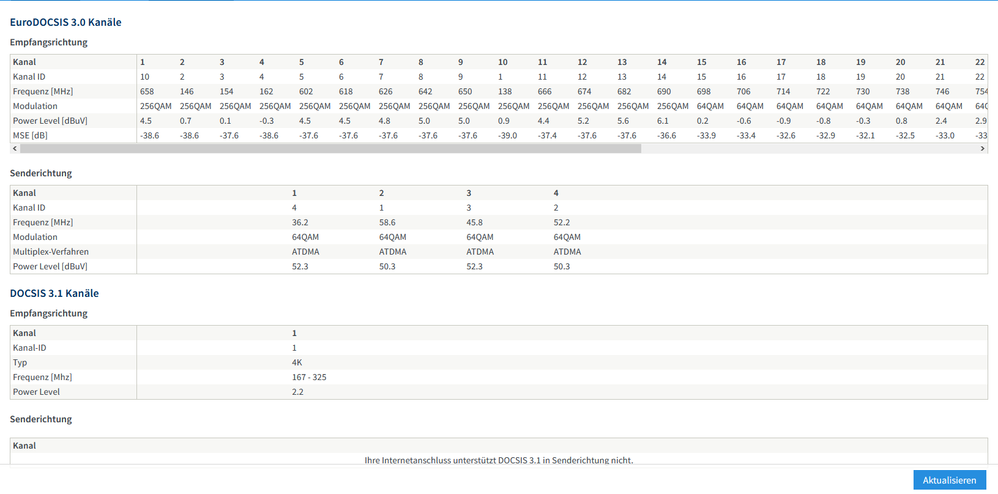Select the MSE [dB] row label

point(31,136)
